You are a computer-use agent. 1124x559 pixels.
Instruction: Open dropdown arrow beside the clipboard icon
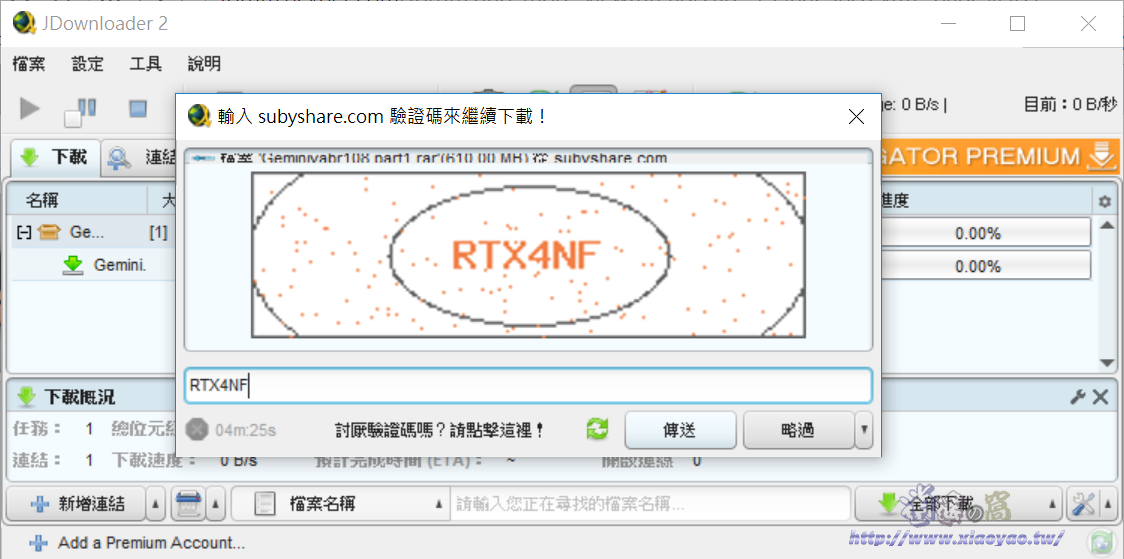click(217, 505)
